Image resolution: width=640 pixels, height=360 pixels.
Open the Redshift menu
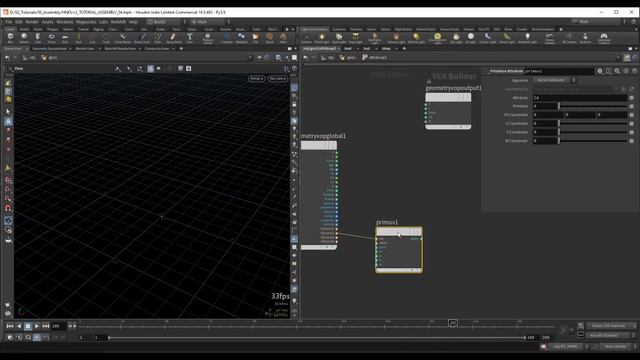tap(118, 22)
